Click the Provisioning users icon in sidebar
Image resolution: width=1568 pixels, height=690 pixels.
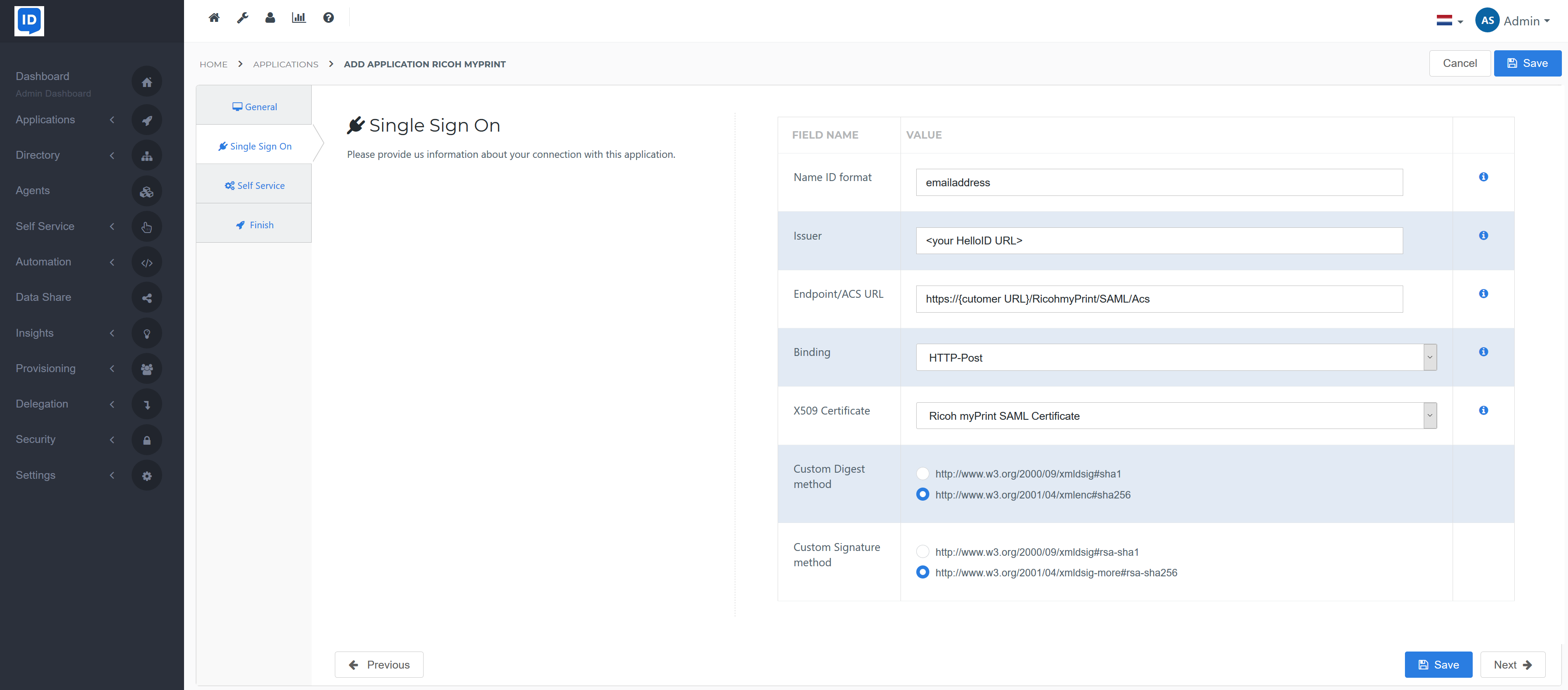tap(147, 369)
